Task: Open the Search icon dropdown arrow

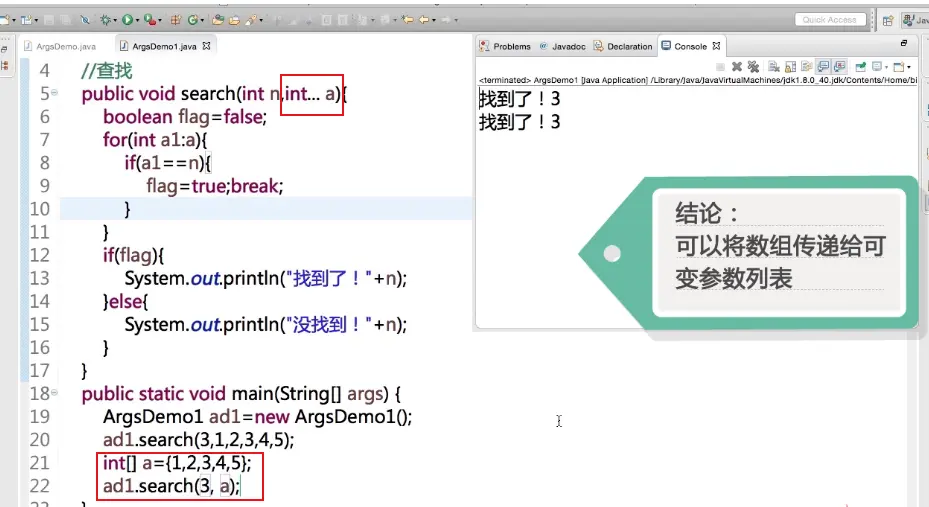Action: (261, 21)
